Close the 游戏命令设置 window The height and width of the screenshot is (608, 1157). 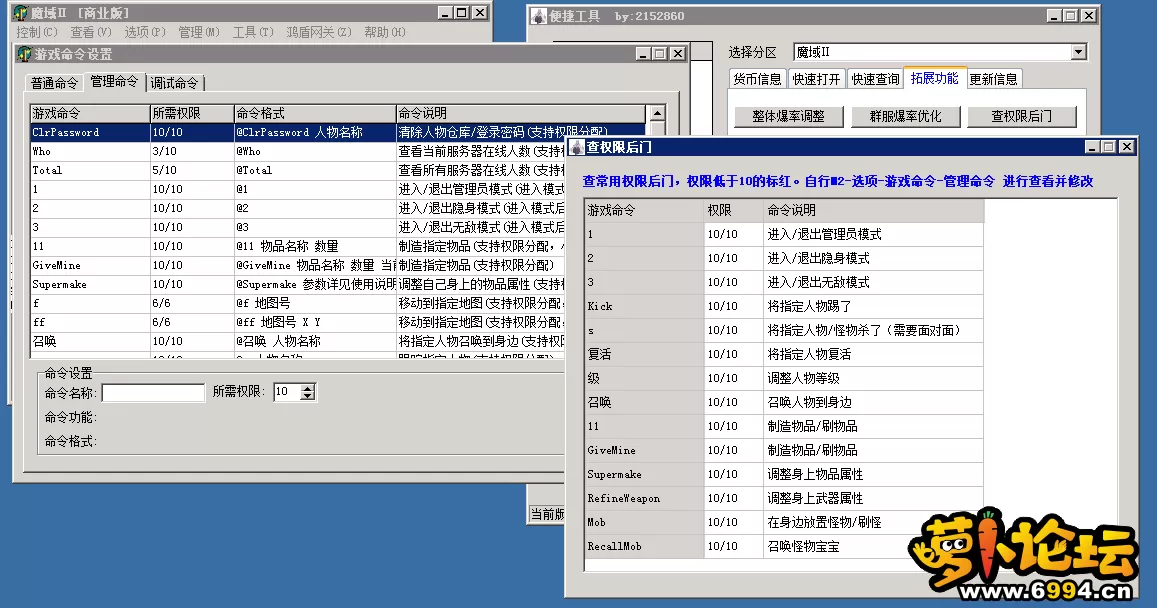click(678, 54)
